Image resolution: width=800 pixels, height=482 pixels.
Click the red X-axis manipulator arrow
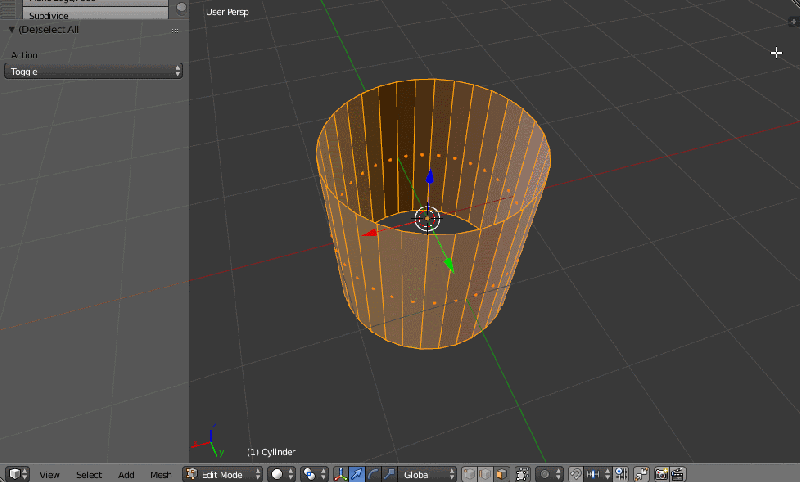(369, 233)
